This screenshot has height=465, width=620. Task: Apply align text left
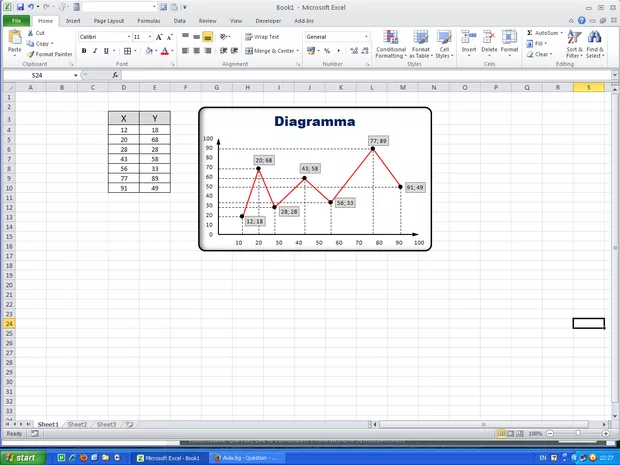coord(185,51)
